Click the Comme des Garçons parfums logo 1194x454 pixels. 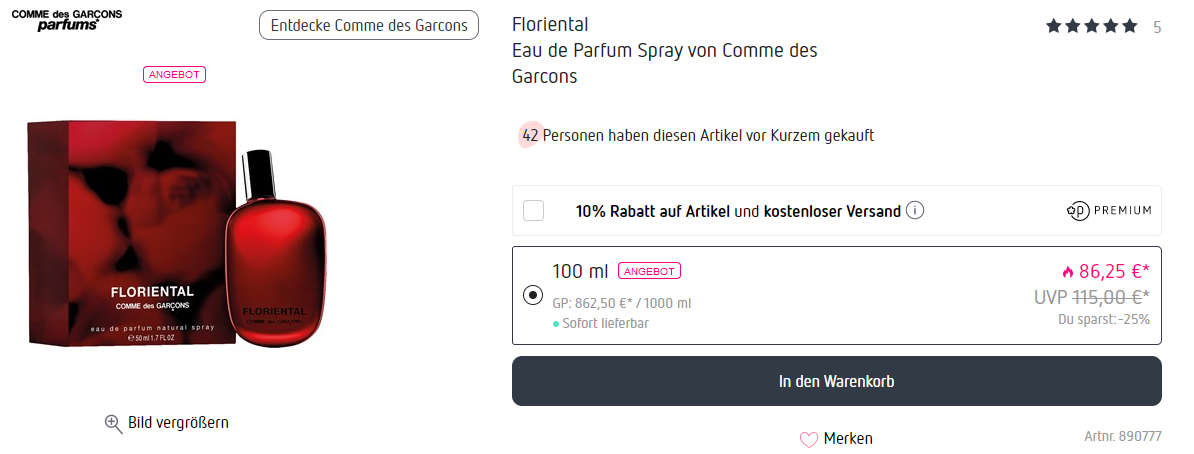(x=67, y=20)
